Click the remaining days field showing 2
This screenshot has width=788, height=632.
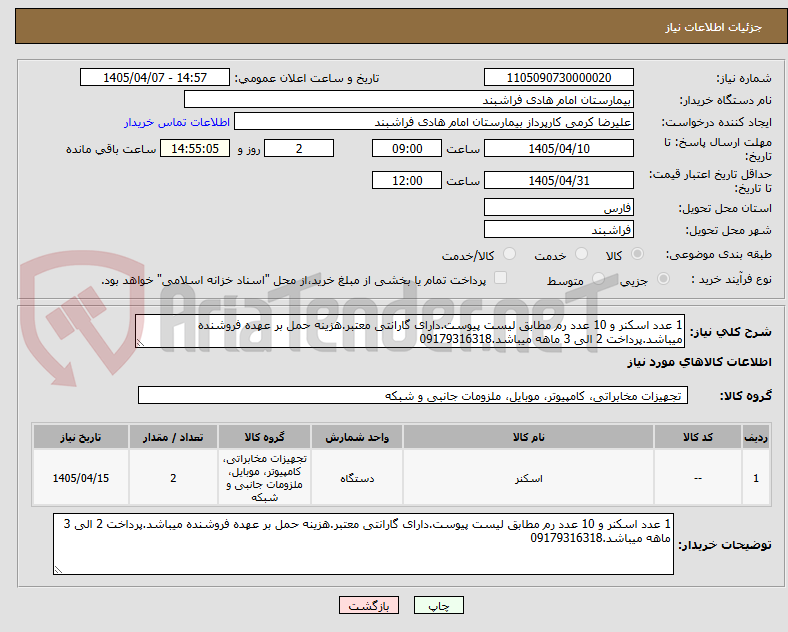coord(299,149)
